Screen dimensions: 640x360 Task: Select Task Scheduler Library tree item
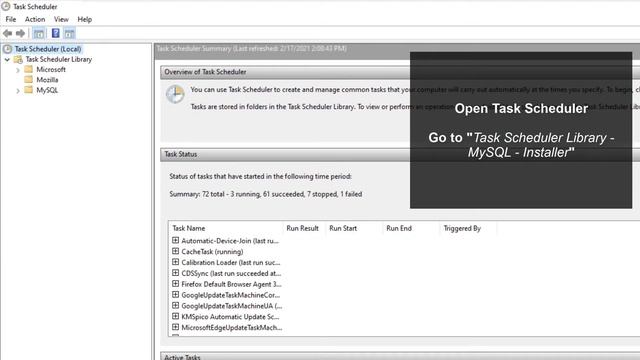click(x=59, y=60)
